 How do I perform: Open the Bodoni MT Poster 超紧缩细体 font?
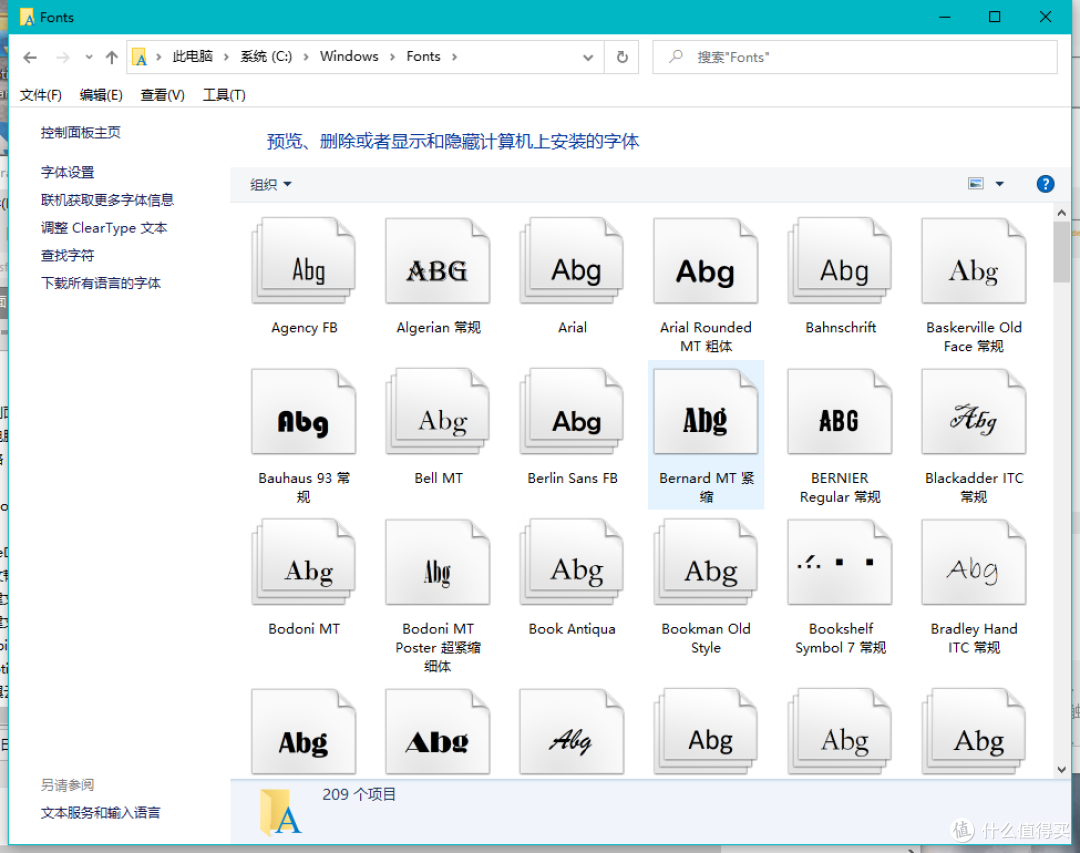click(437, 561)
